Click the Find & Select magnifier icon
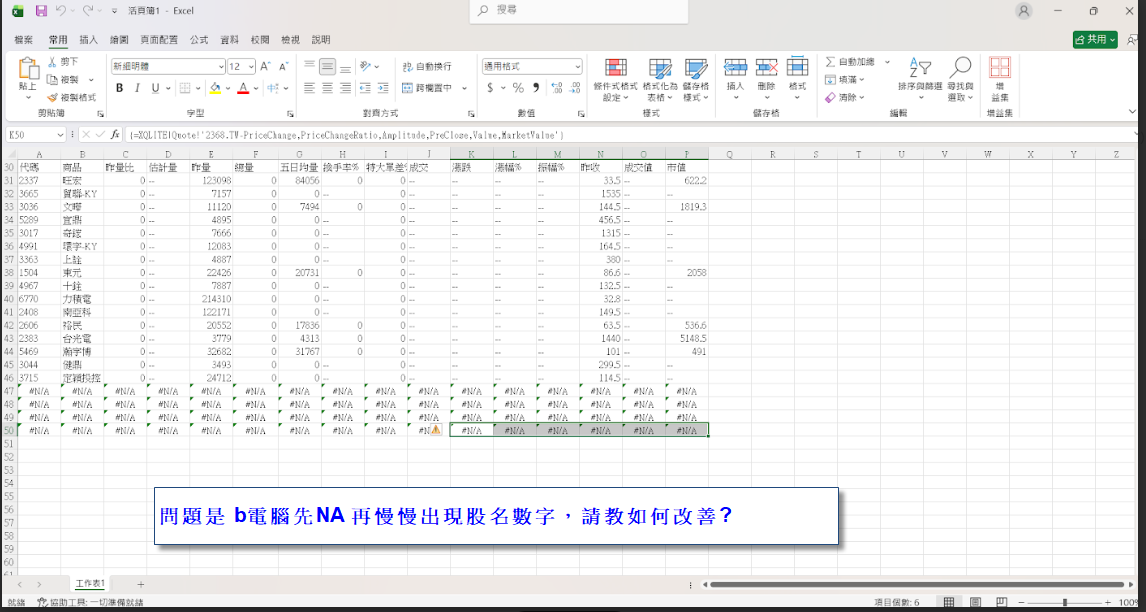Screen dimensions: 1146x612 960,78
